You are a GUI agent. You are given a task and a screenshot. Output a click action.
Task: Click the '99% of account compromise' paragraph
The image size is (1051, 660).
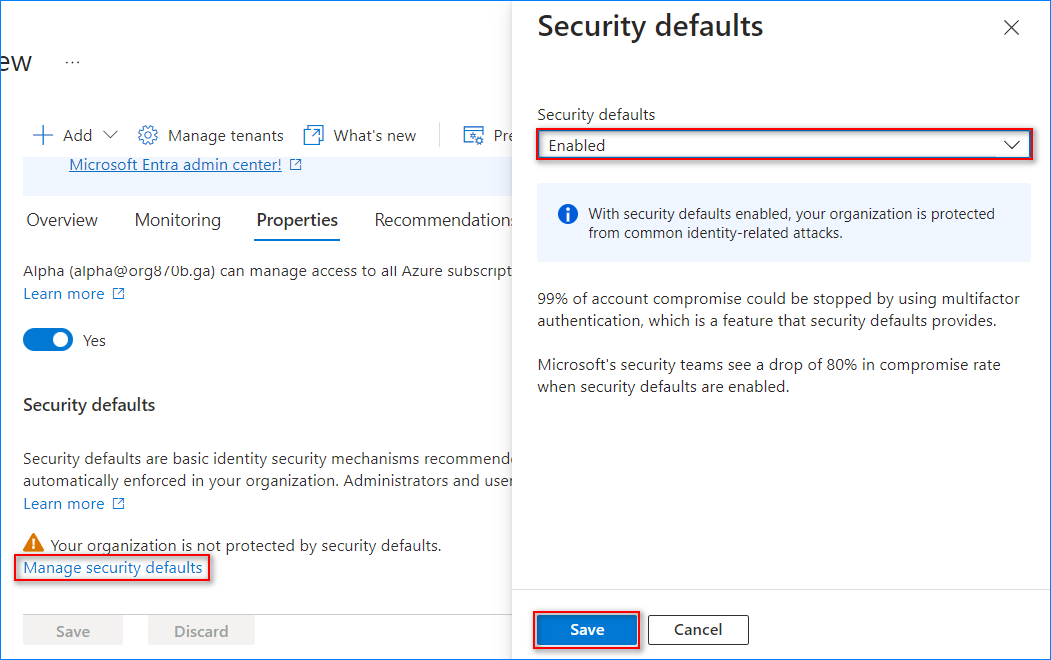click(778, 310)
